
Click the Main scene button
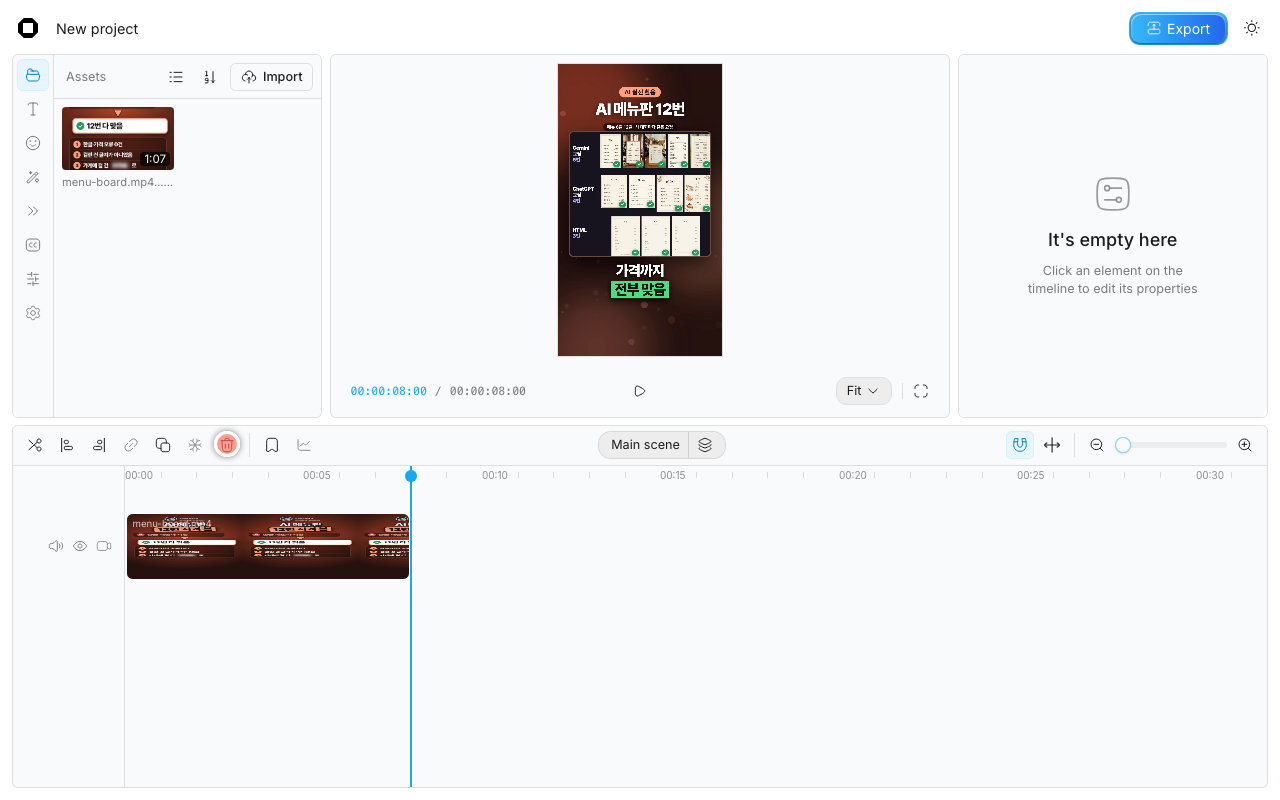click(x=645, y=445)
